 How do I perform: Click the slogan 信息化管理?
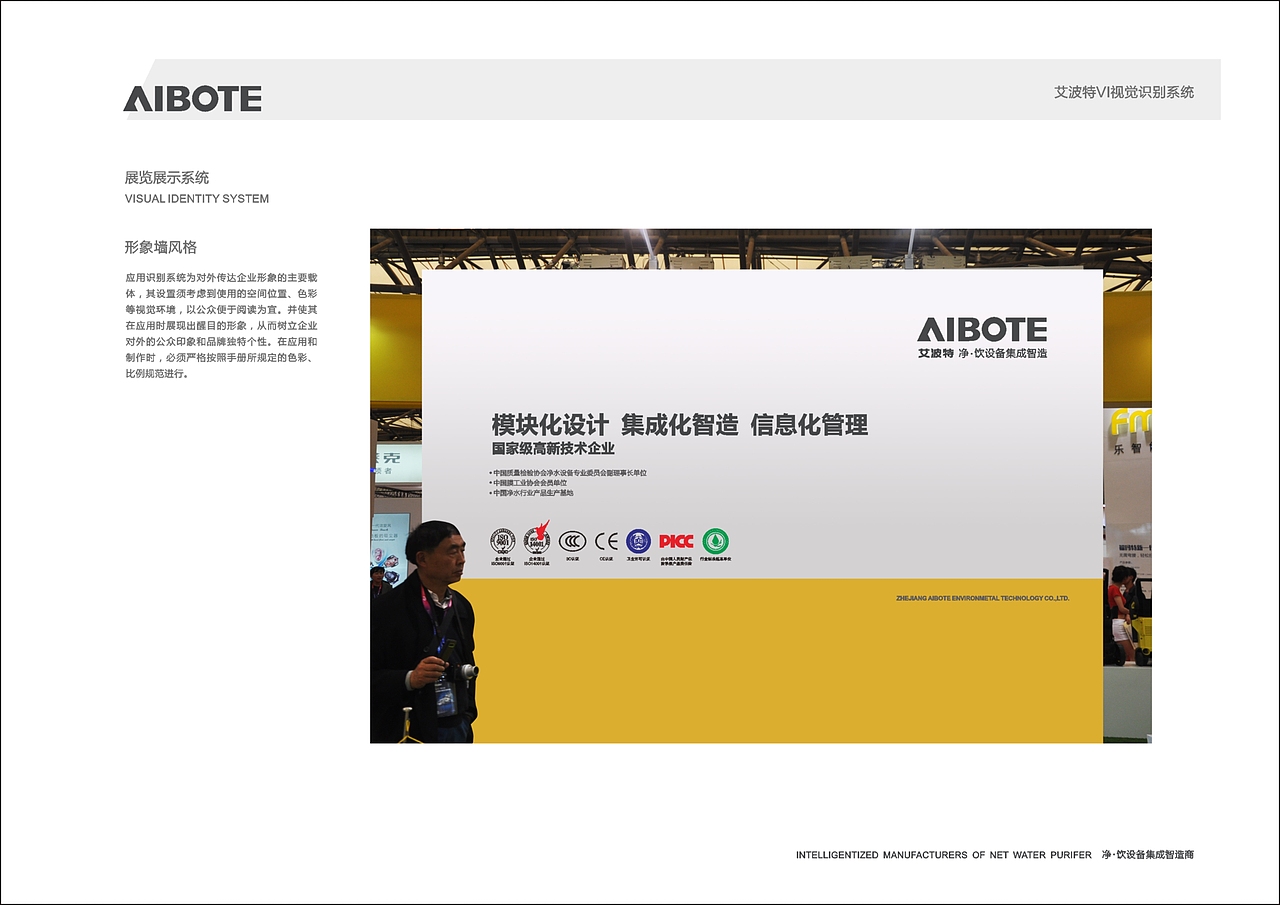click(809, 424)
